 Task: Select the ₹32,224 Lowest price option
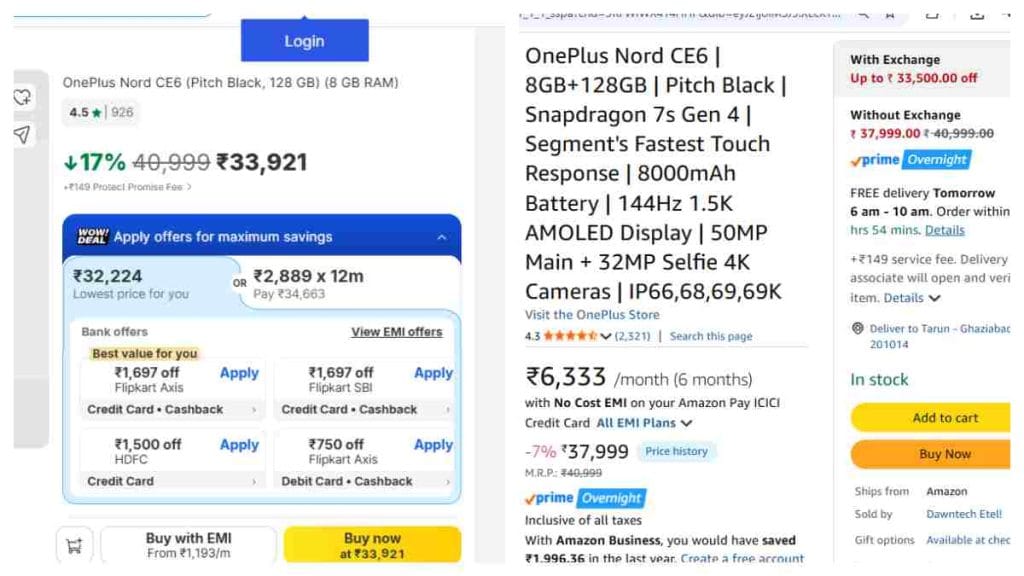point(149,284)
